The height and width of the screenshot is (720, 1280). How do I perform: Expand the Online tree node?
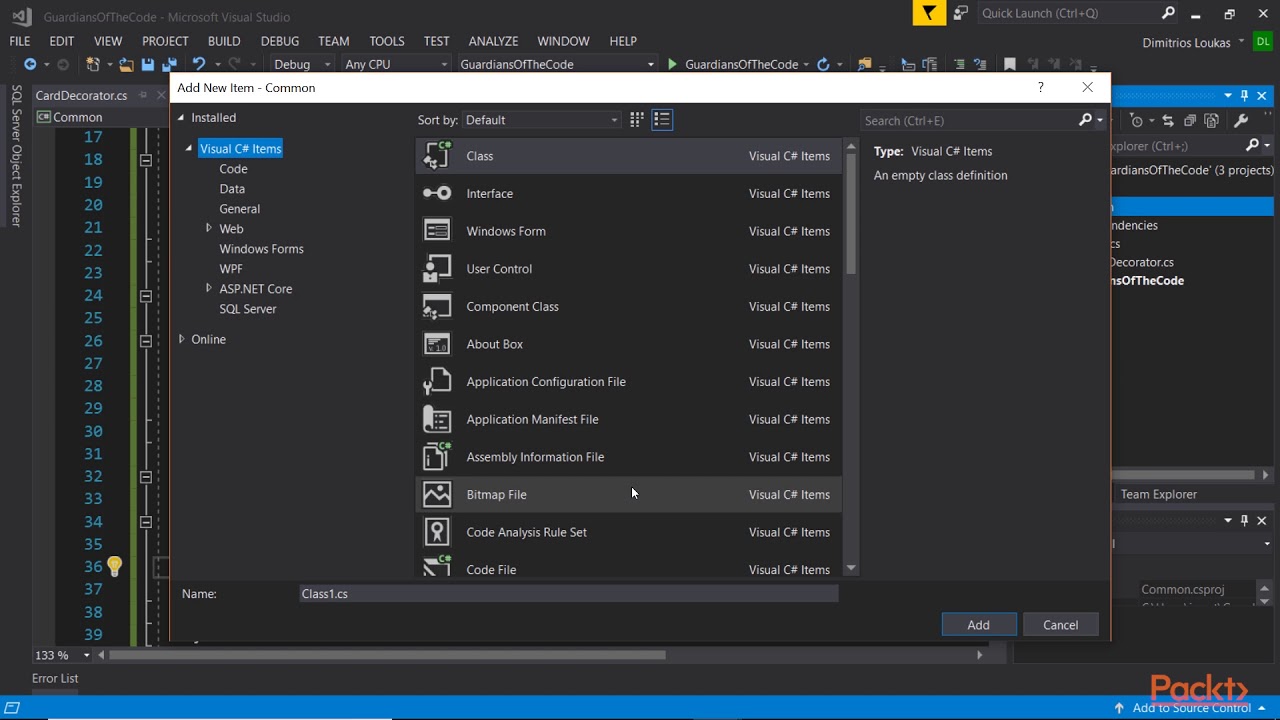tap(181, 339)
